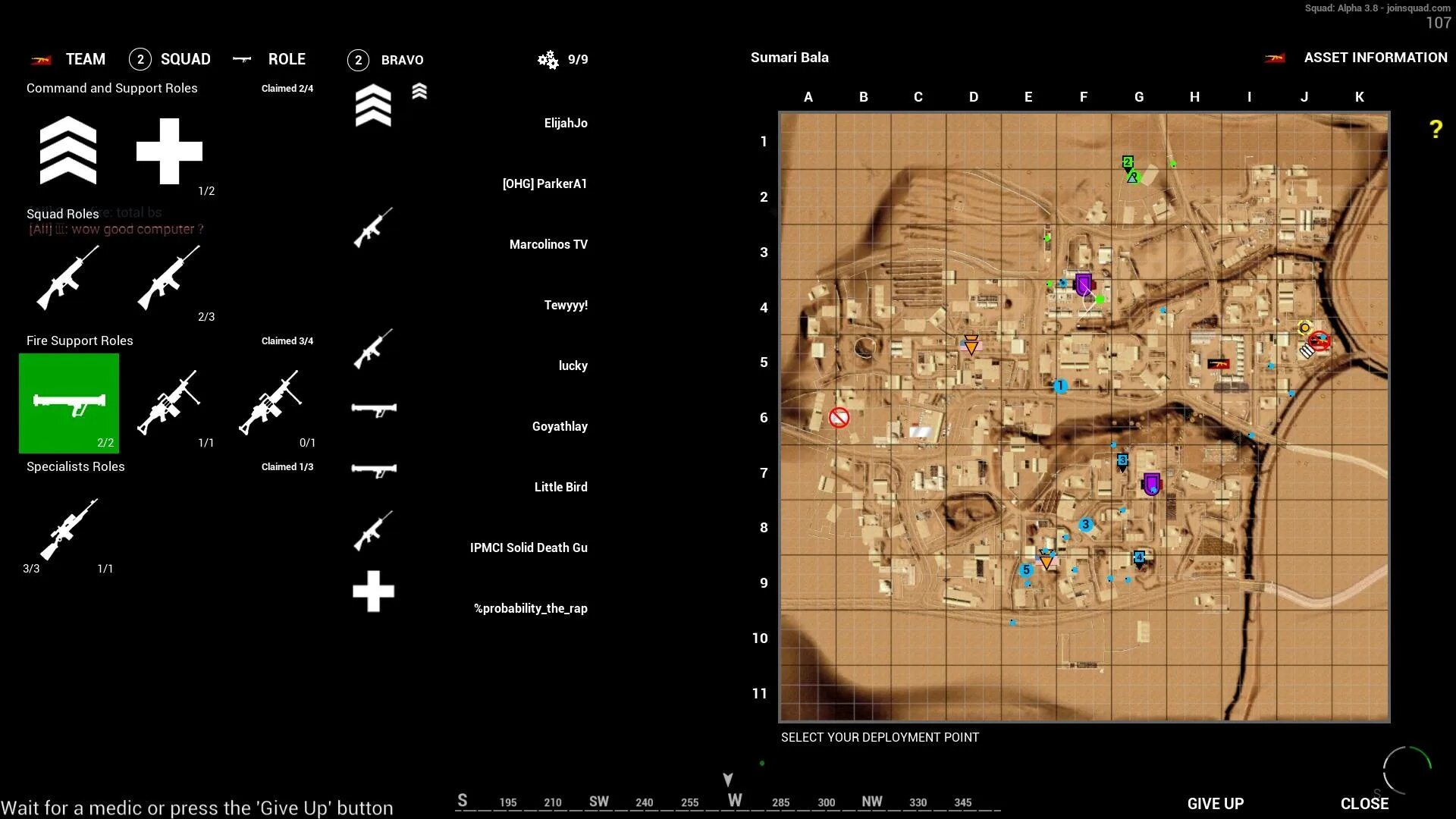1456x819 pixels.
Task: Select player Tewyyy!
Action: pyautogui.click(x=566, y=305)
